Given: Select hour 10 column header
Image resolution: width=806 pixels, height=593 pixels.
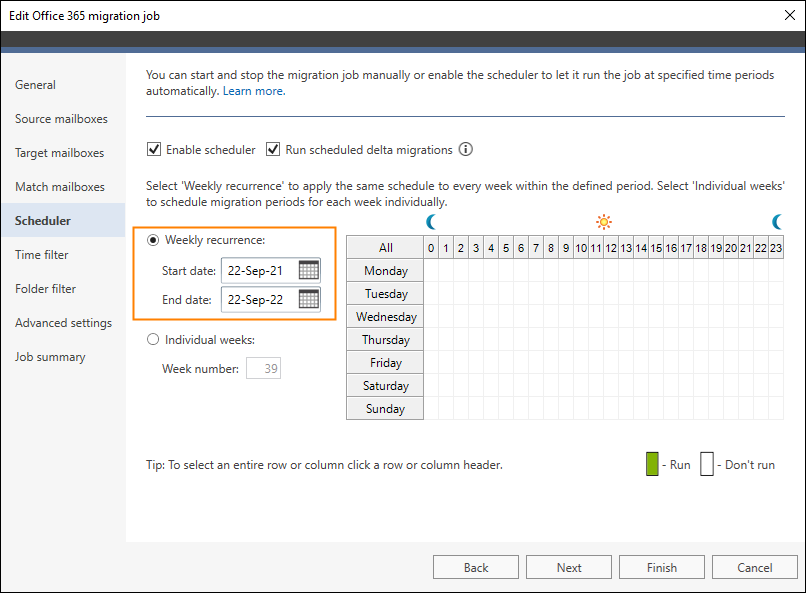Looking at the screenshot, I should (581, 248).
